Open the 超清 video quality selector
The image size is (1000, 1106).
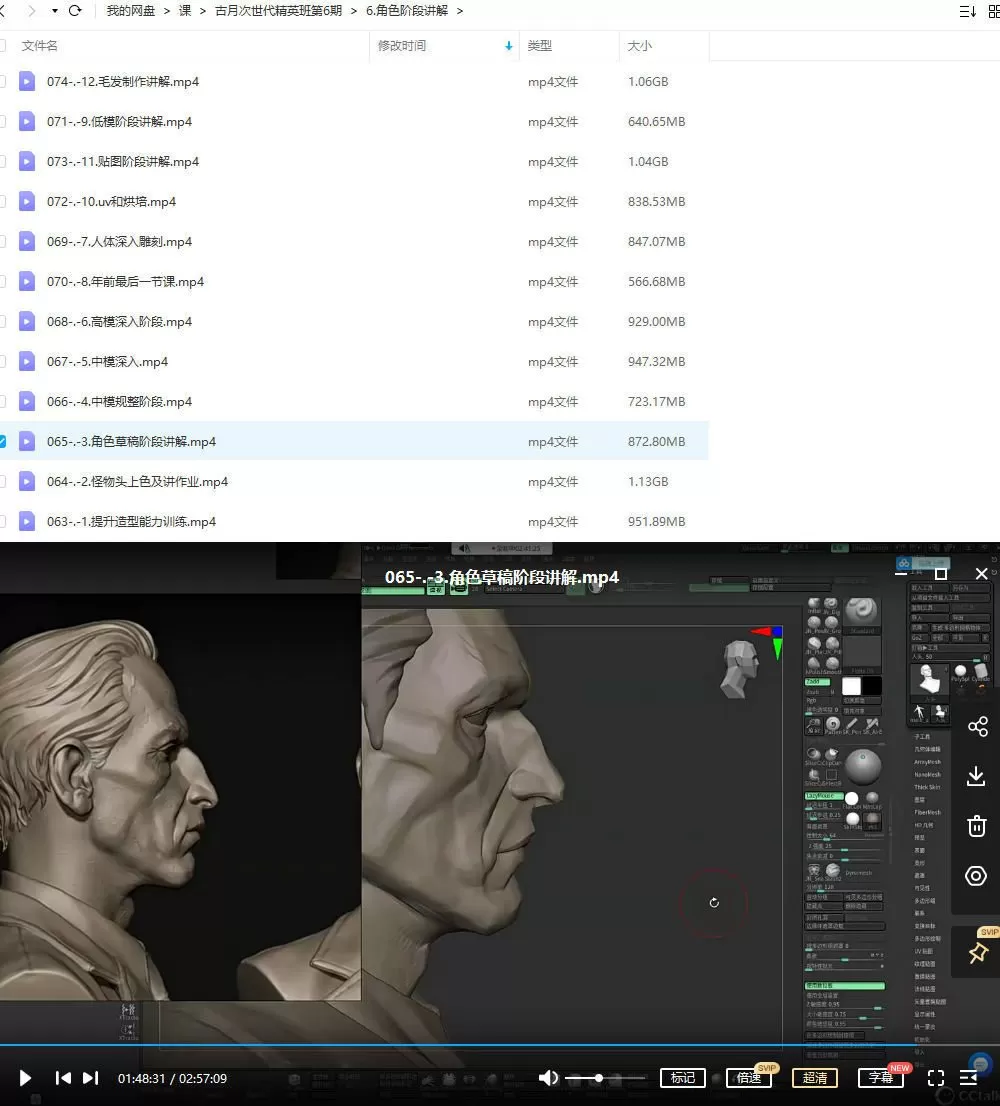coord(815,1078)
